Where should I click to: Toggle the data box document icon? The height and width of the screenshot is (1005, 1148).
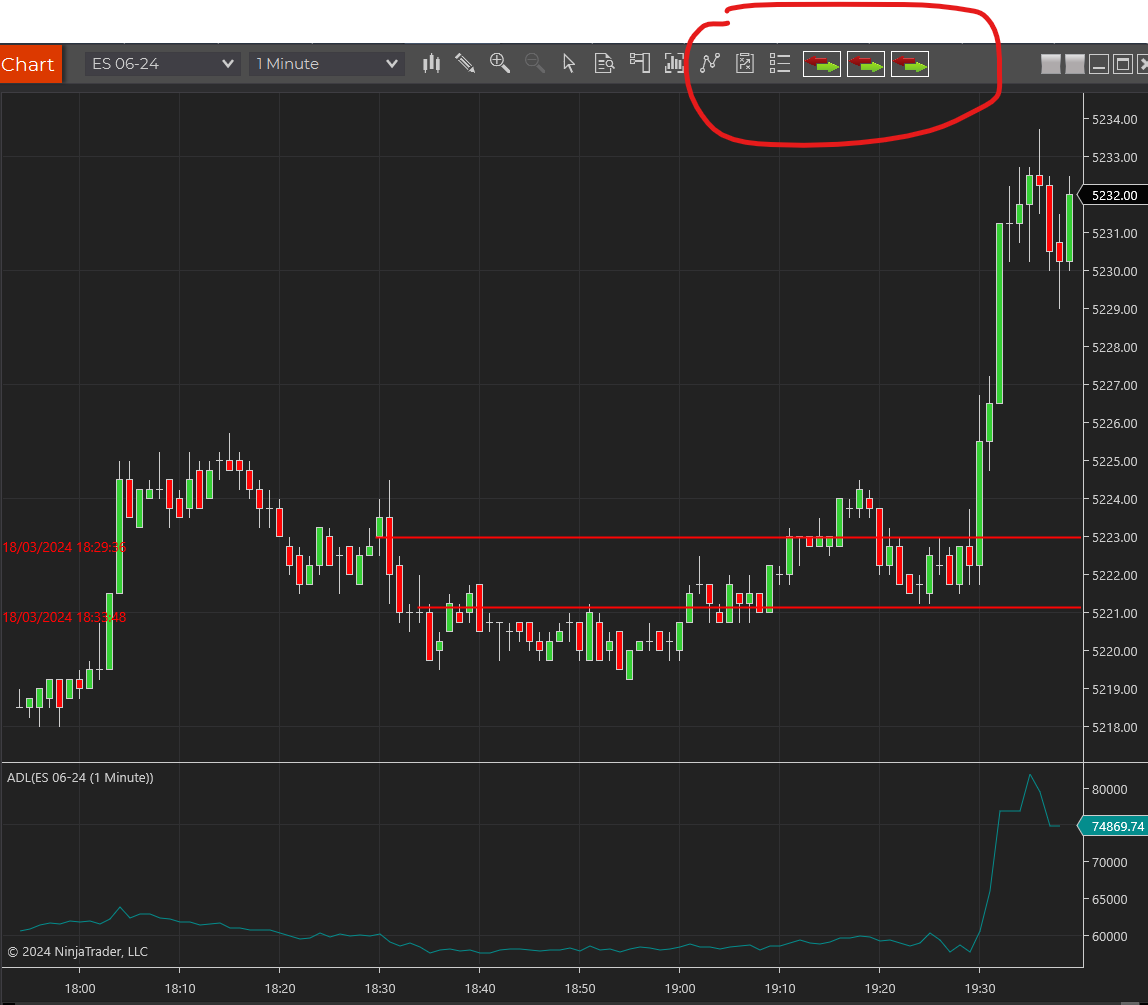point(604,64)
